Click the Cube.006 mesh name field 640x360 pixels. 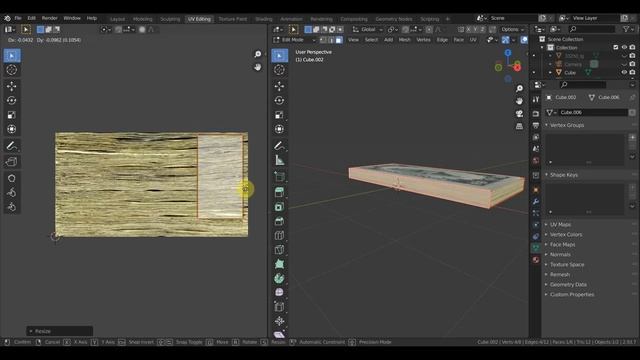(x=593, y=112)
